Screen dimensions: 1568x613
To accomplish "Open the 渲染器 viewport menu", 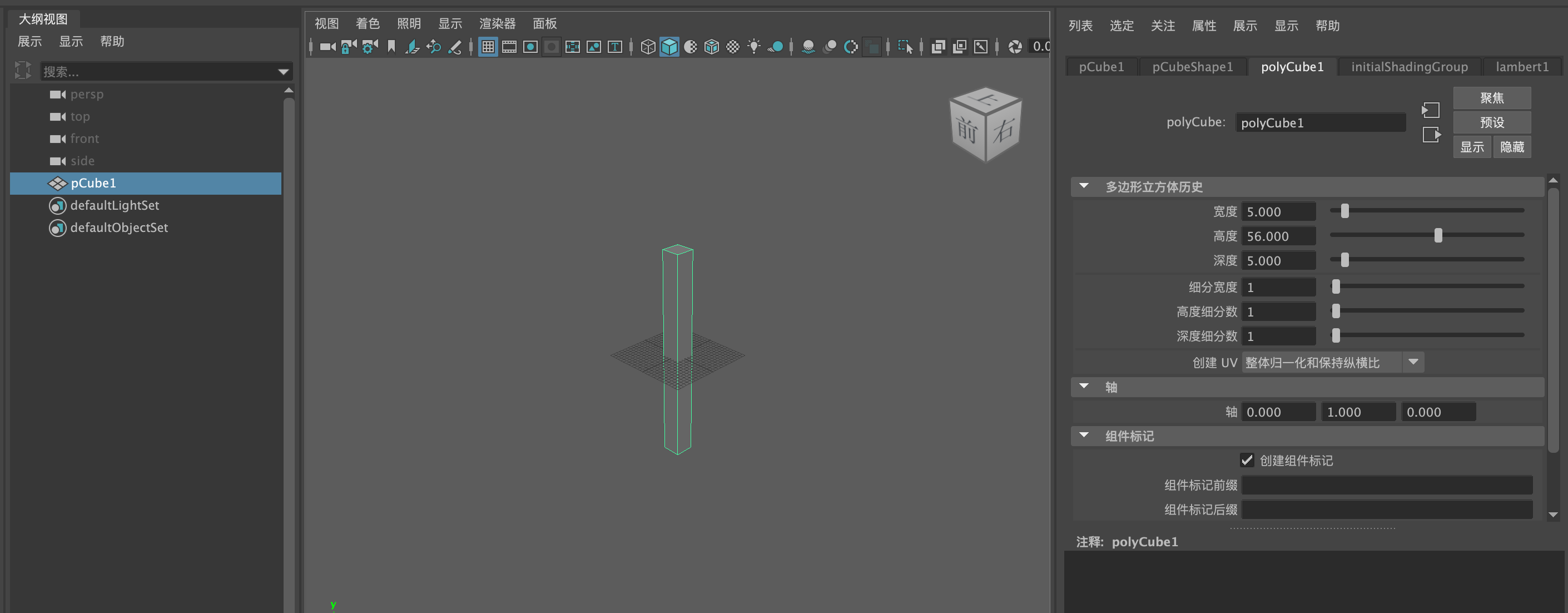I will point(497,24).
